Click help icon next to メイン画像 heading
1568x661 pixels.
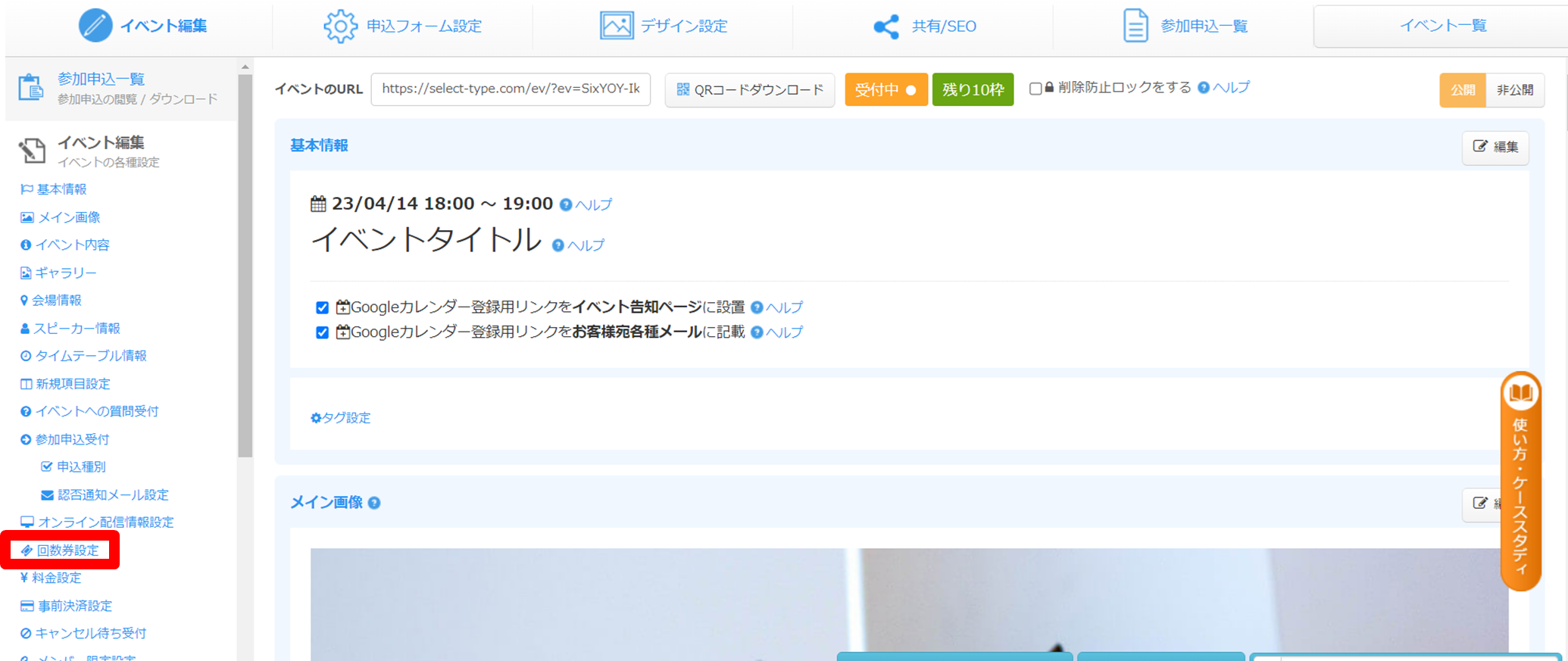coord(374,503)
